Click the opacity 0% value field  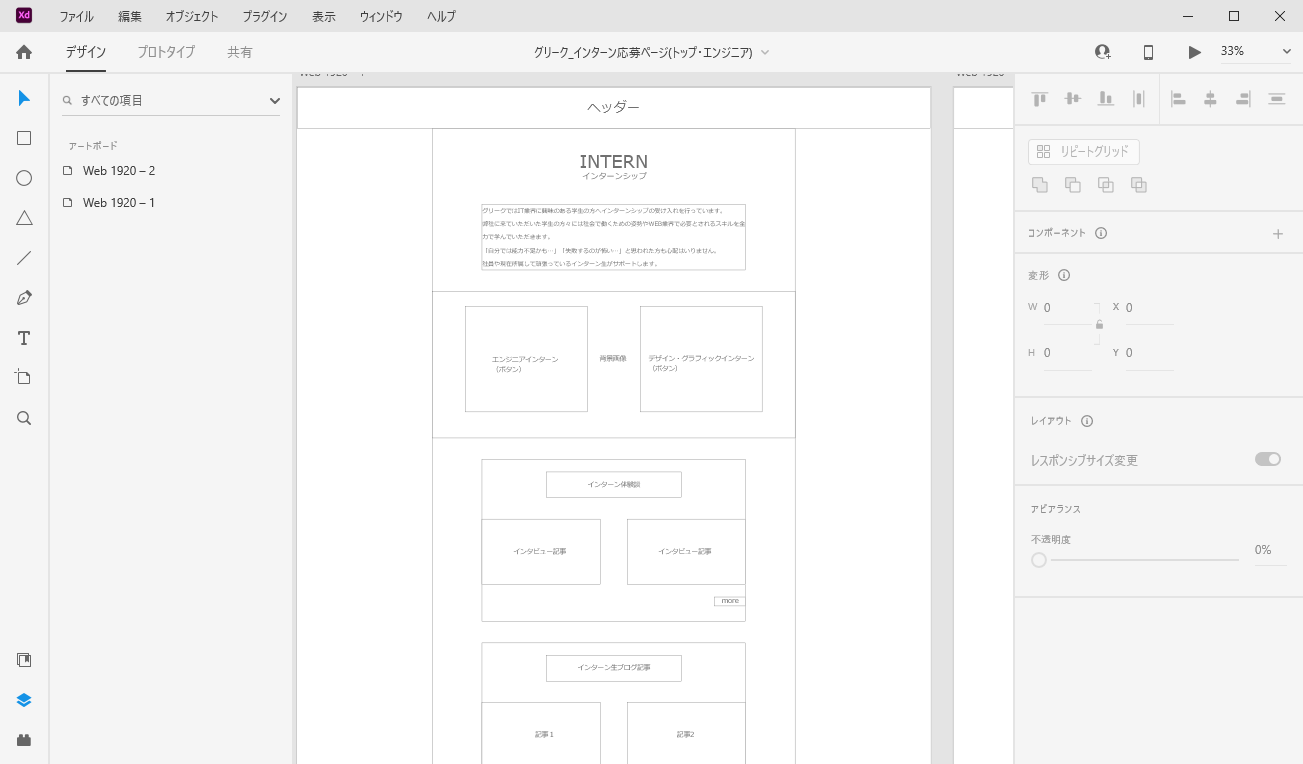(1270, 550)
